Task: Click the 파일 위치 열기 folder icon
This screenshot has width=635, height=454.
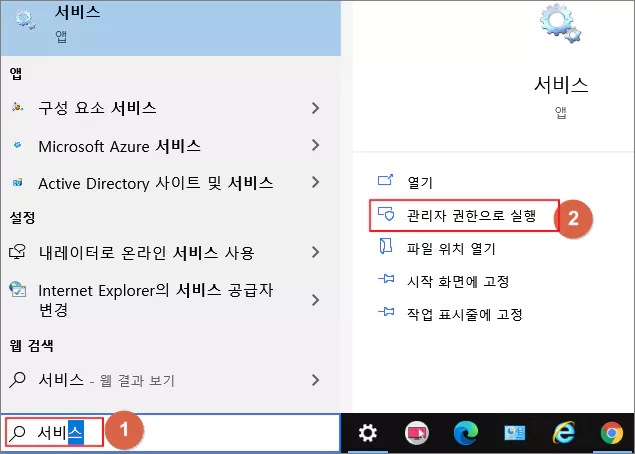Action: [386, 246]
